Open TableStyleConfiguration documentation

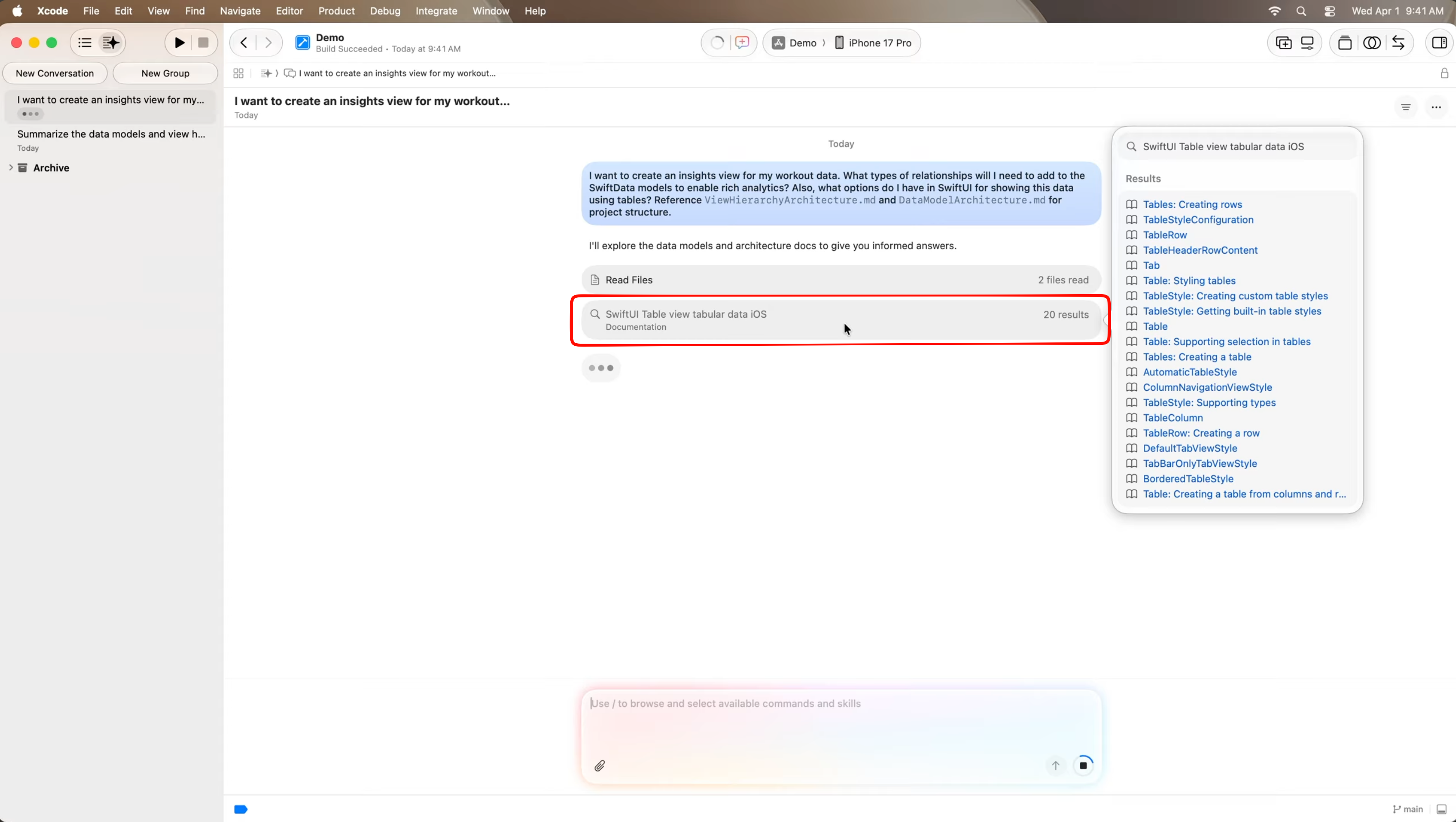point(1198,219)
